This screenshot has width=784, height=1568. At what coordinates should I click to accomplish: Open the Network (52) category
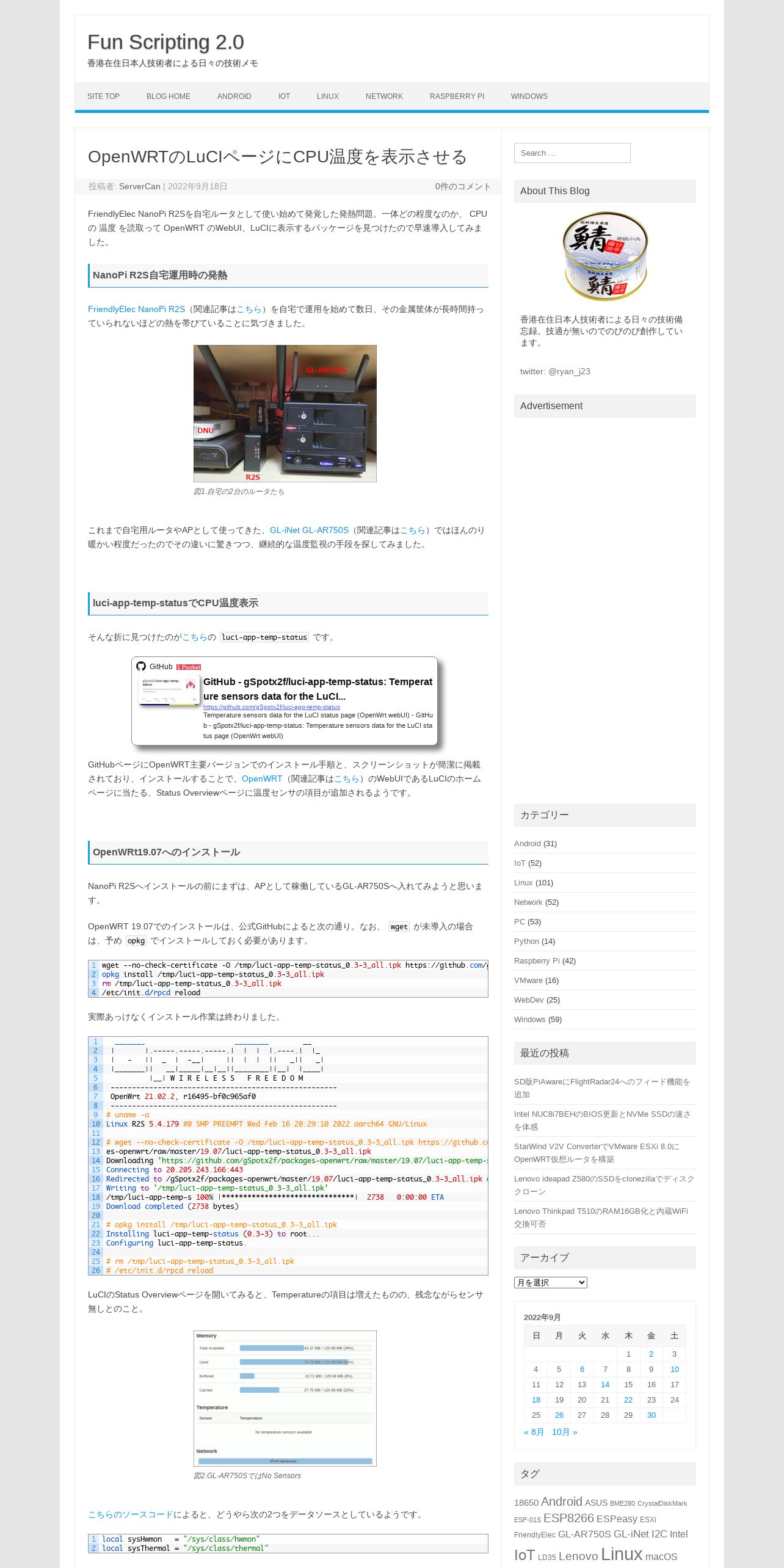tap(528, 902)
